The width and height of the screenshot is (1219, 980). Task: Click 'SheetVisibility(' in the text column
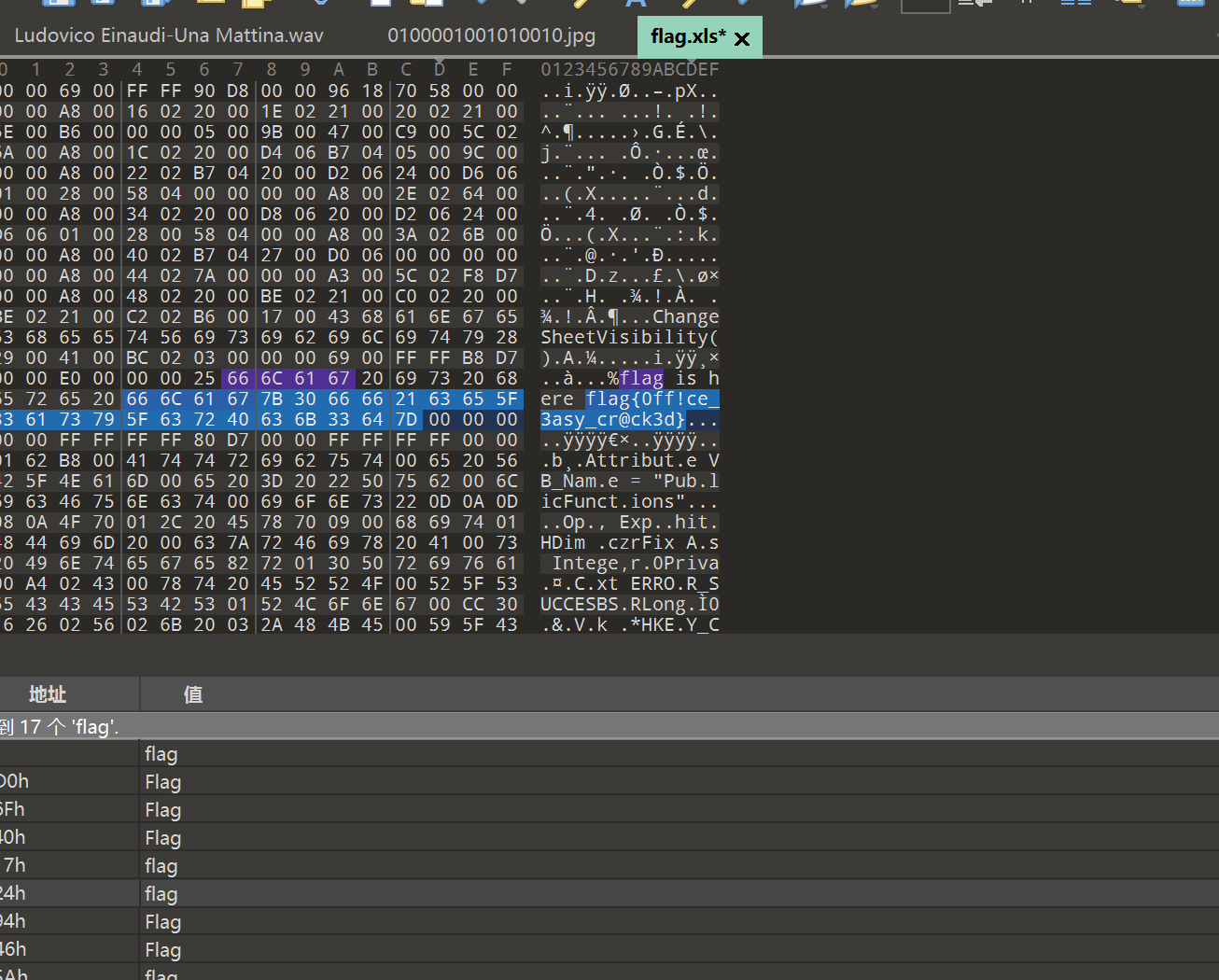click(629, 338)
